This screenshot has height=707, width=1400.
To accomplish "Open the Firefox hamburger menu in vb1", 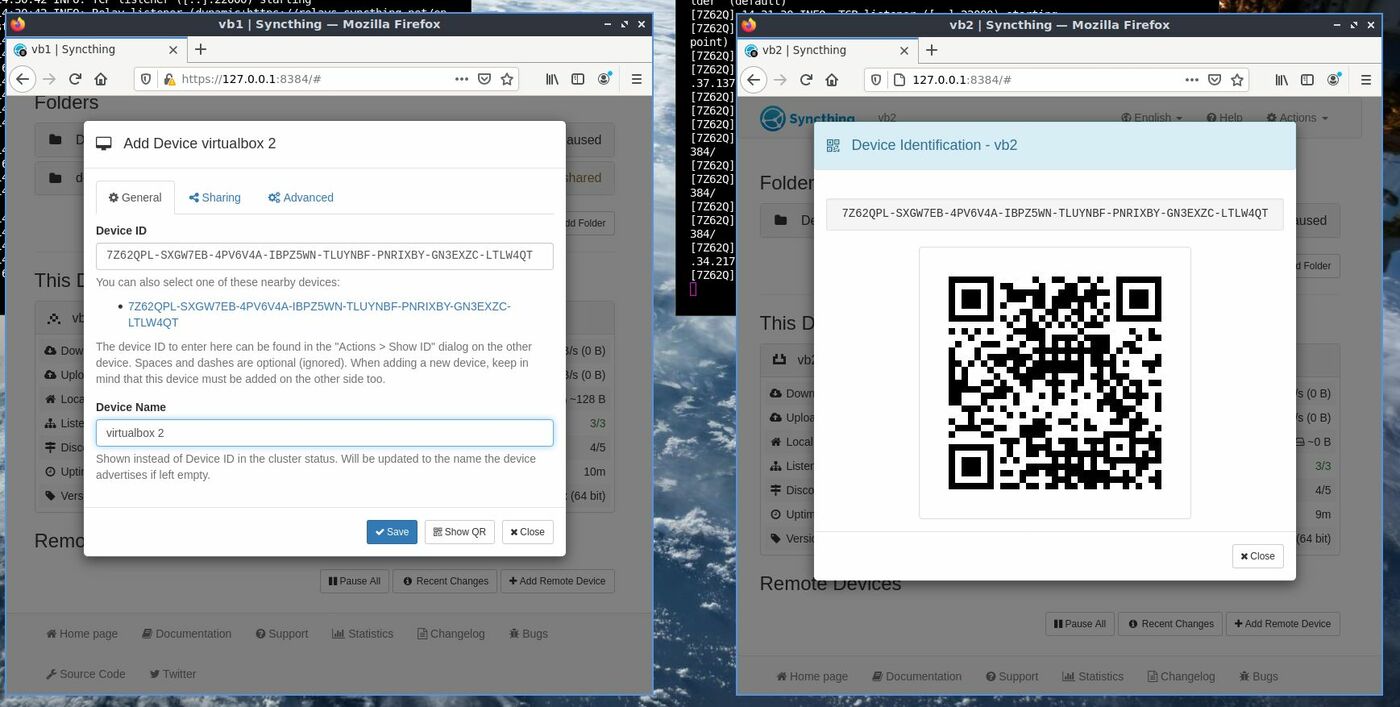I will (x=636, y=79).
